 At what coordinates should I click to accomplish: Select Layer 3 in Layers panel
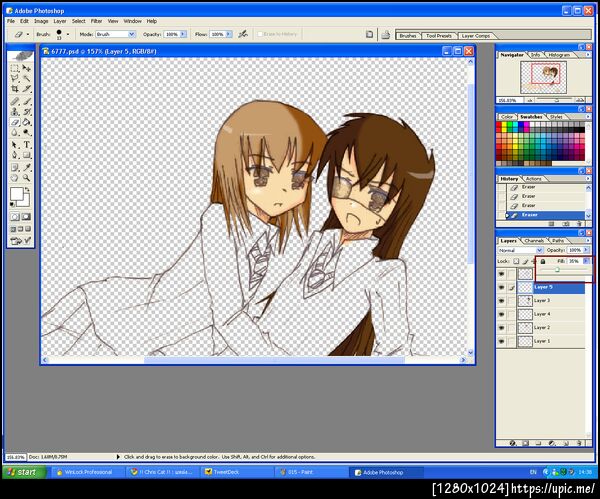point(551,301)
